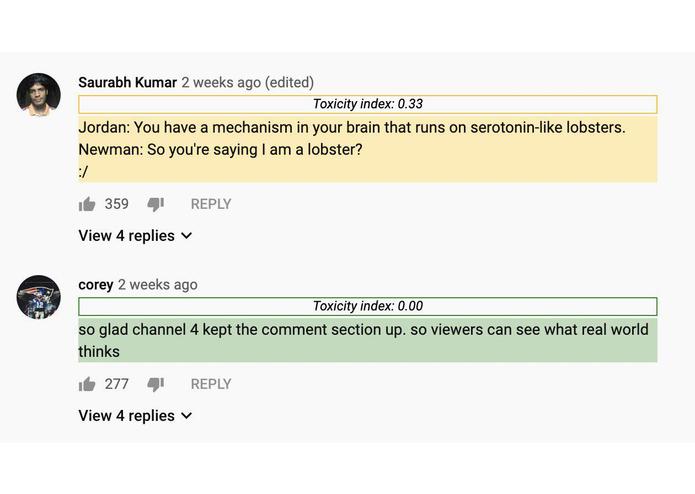Dislike Saurabh Kumar's comment
The height and width of the screenshot is (494, 695).
point(155,204)
